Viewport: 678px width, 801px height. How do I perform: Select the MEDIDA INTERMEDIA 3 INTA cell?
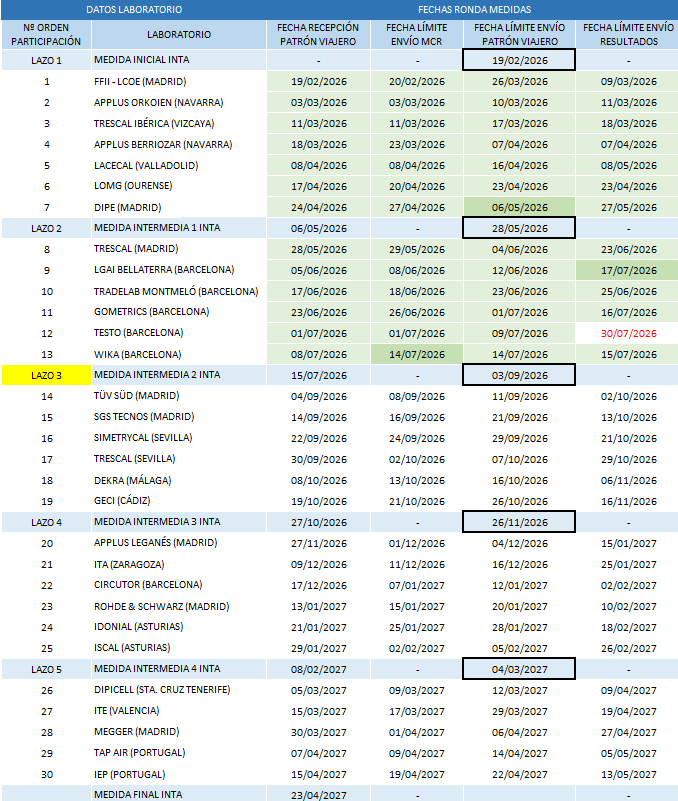(179, 522)
